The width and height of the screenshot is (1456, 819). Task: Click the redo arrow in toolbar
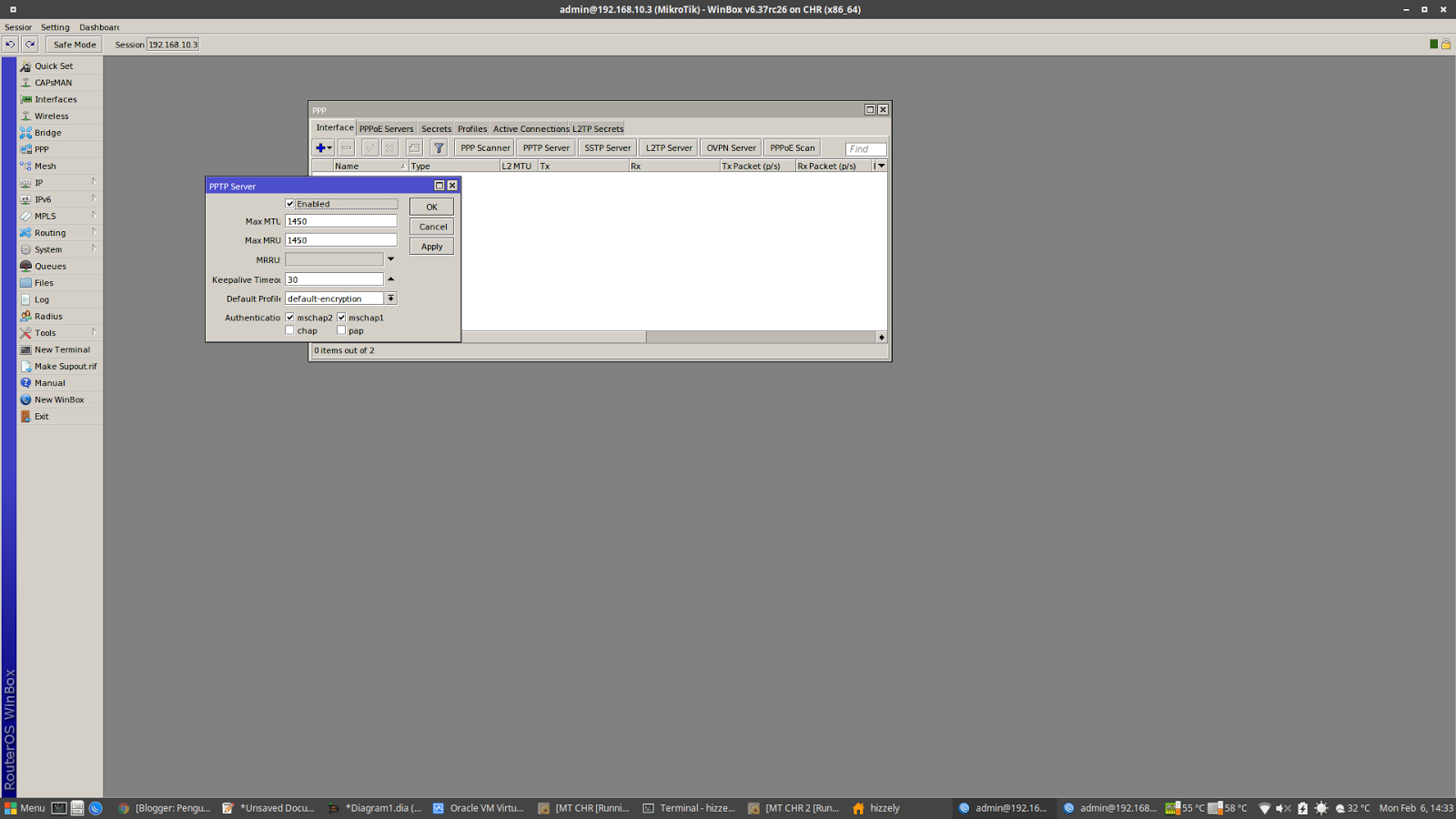pyautogui.click(x=30, y=45)
